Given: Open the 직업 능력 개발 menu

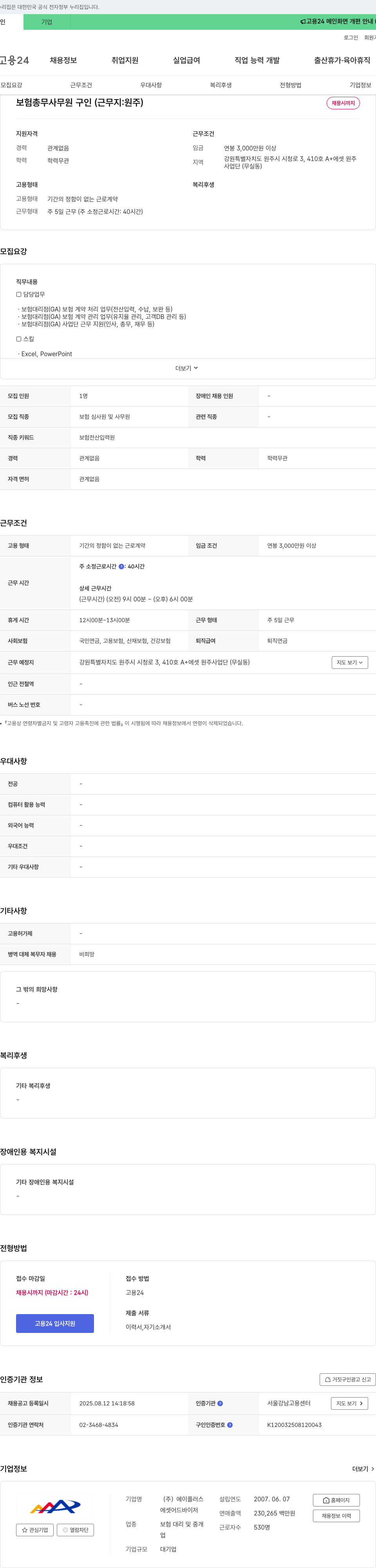Looking at the screenshot, I should coord(257,60).
